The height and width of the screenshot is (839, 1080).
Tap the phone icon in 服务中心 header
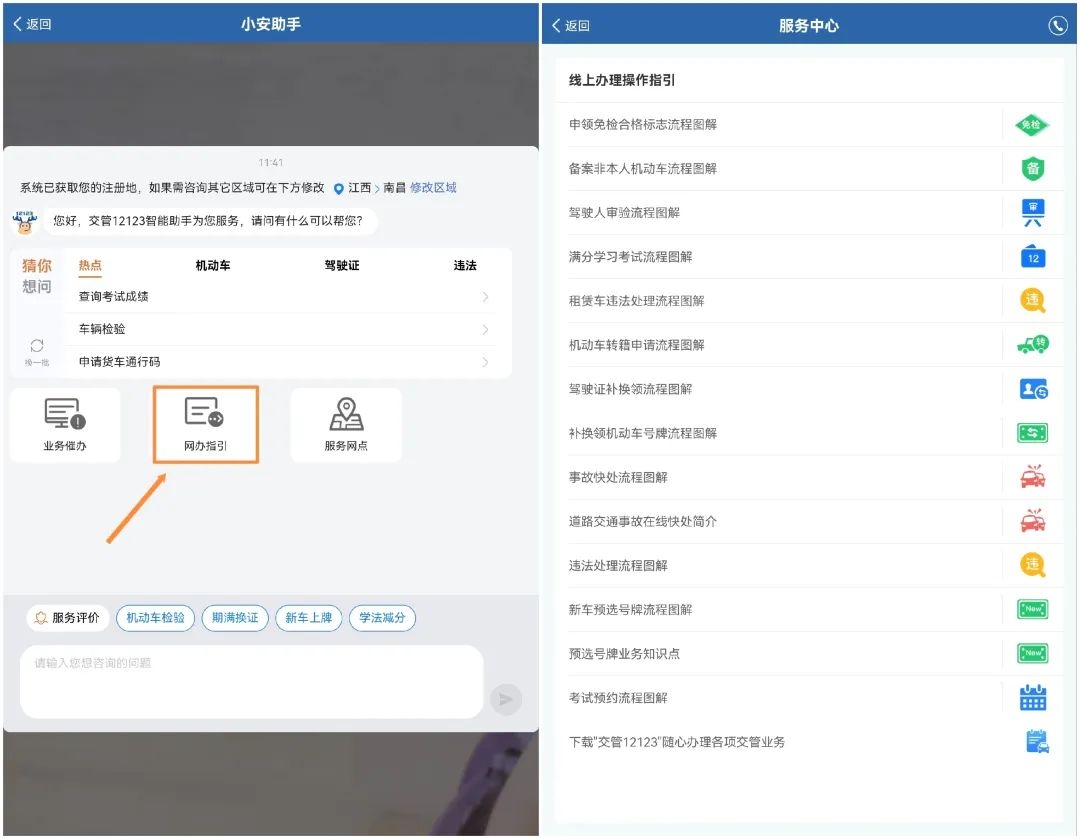click(x=1057, y=25)
